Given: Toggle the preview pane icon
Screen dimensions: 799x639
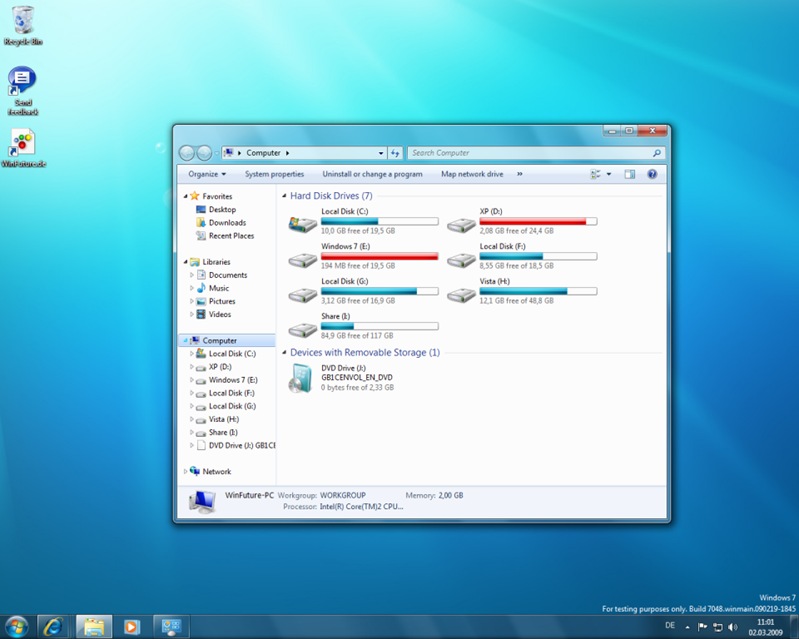Looking at the screenshot, I should (630, 174).
